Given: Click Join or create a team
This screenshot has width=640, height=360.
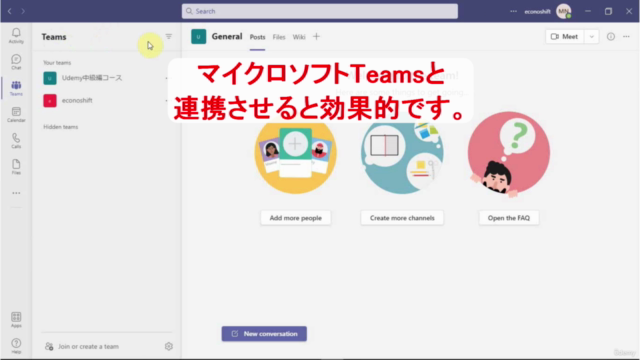Looking at the screenshot, I should coord(82,347).
